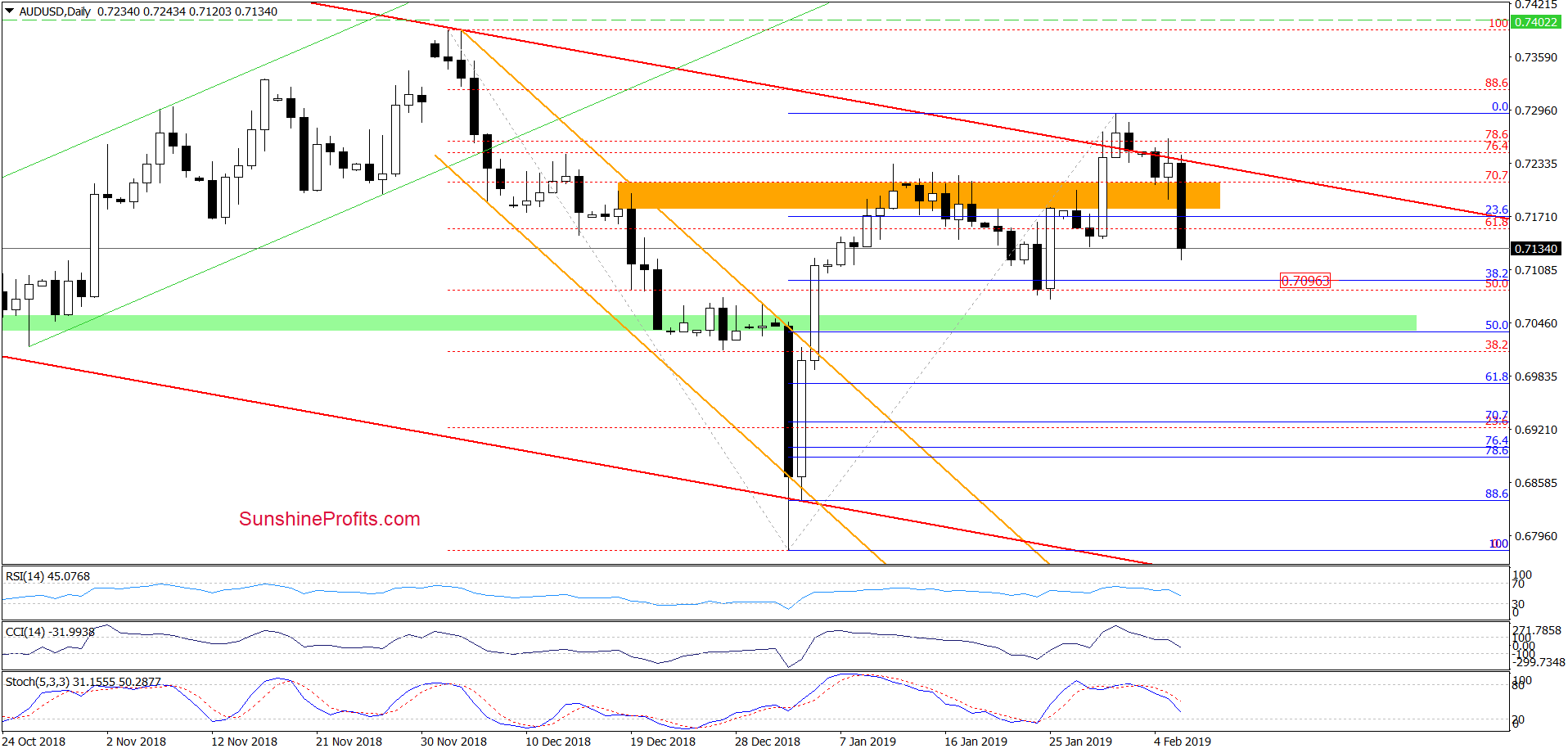Click the 24 Oct 2018 date label

click(x=34, y=742)
